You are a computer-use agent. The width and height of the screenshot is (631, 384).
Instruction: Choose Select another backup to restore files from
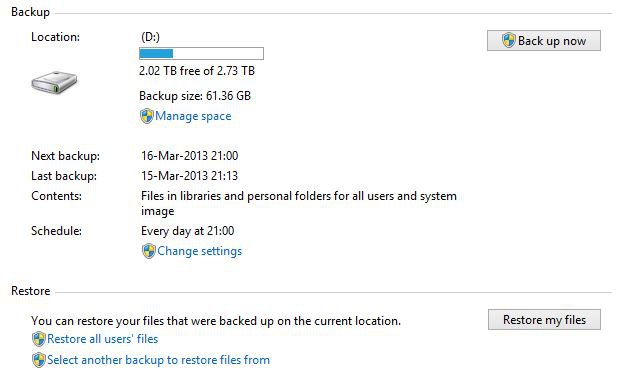click(x=159, y=360)
